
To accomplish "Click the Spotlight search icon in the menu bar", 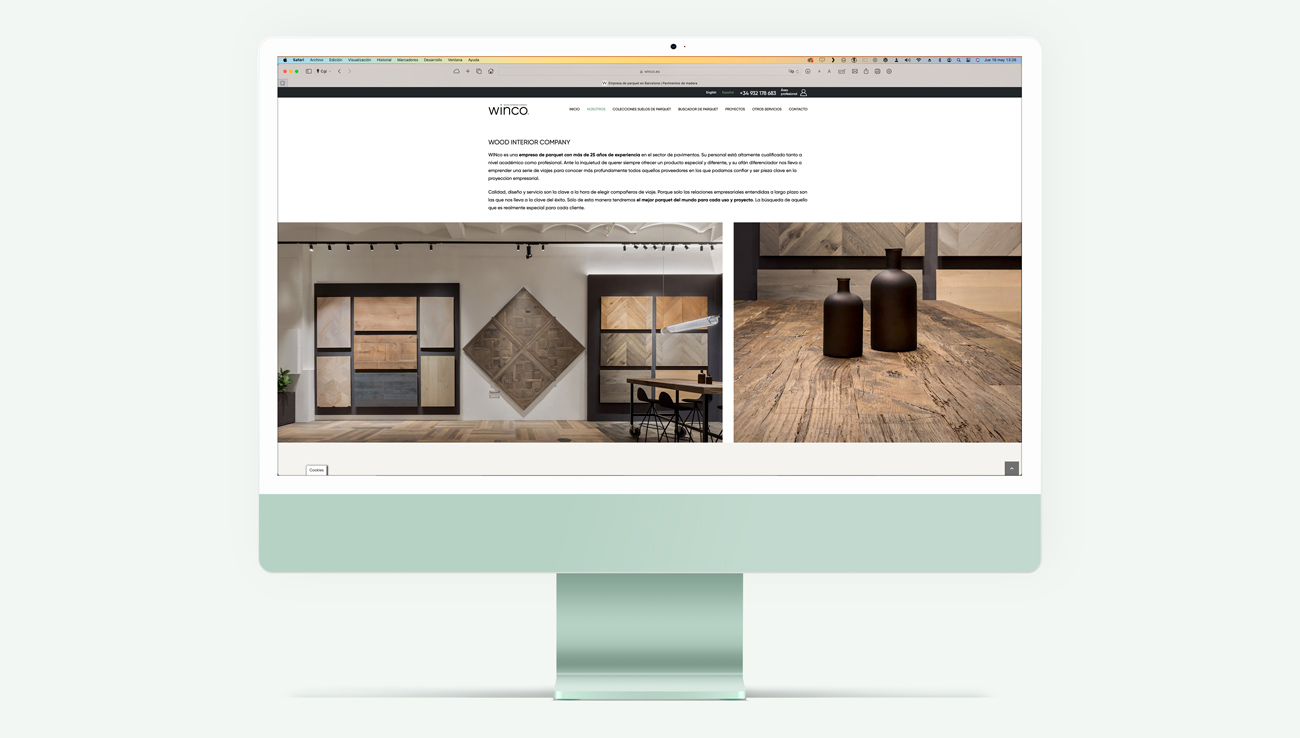I will tap(959, 60).
